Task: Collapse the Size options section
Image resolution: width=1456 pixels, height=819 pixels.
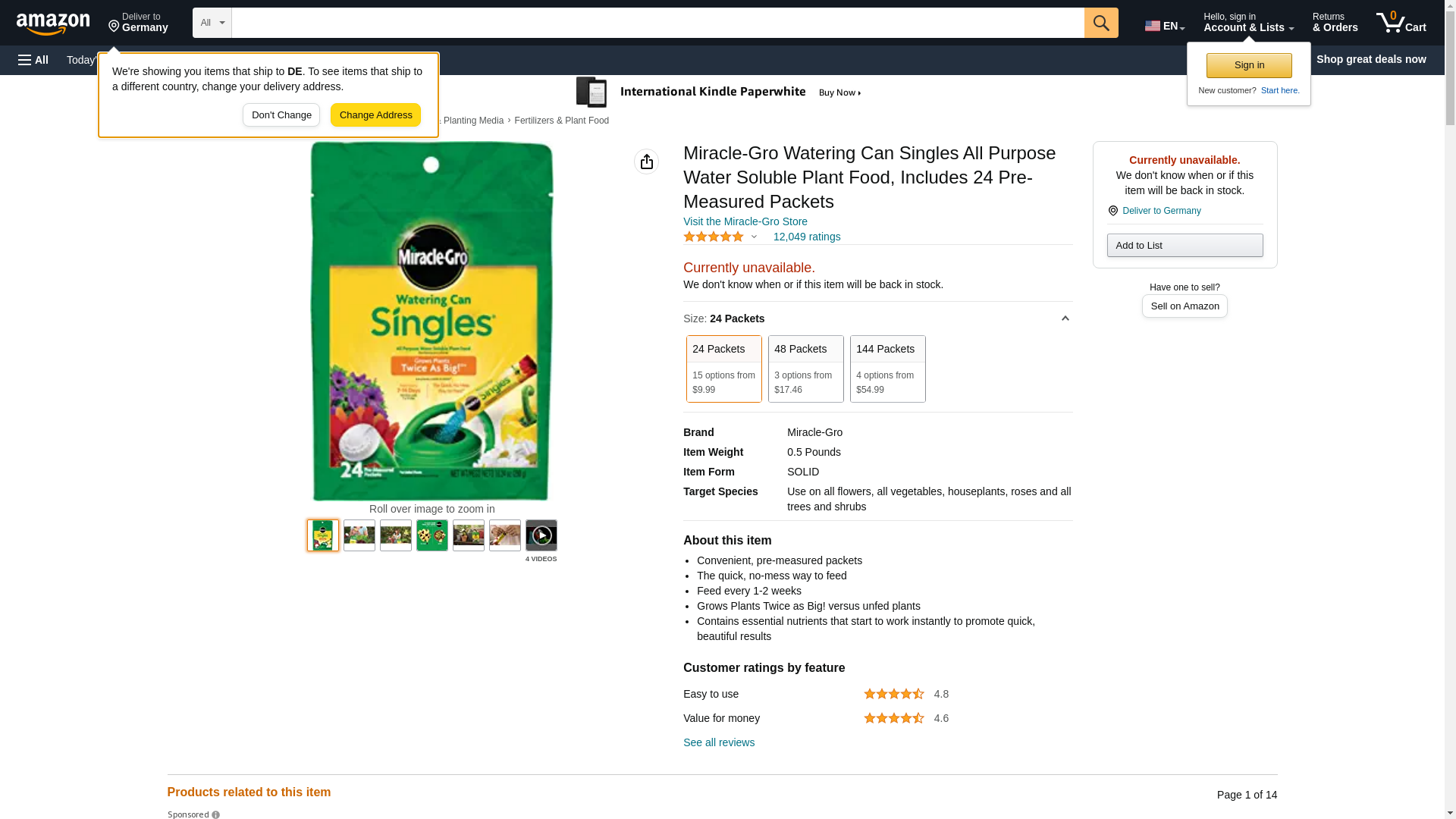Action: click(1065, 318)
